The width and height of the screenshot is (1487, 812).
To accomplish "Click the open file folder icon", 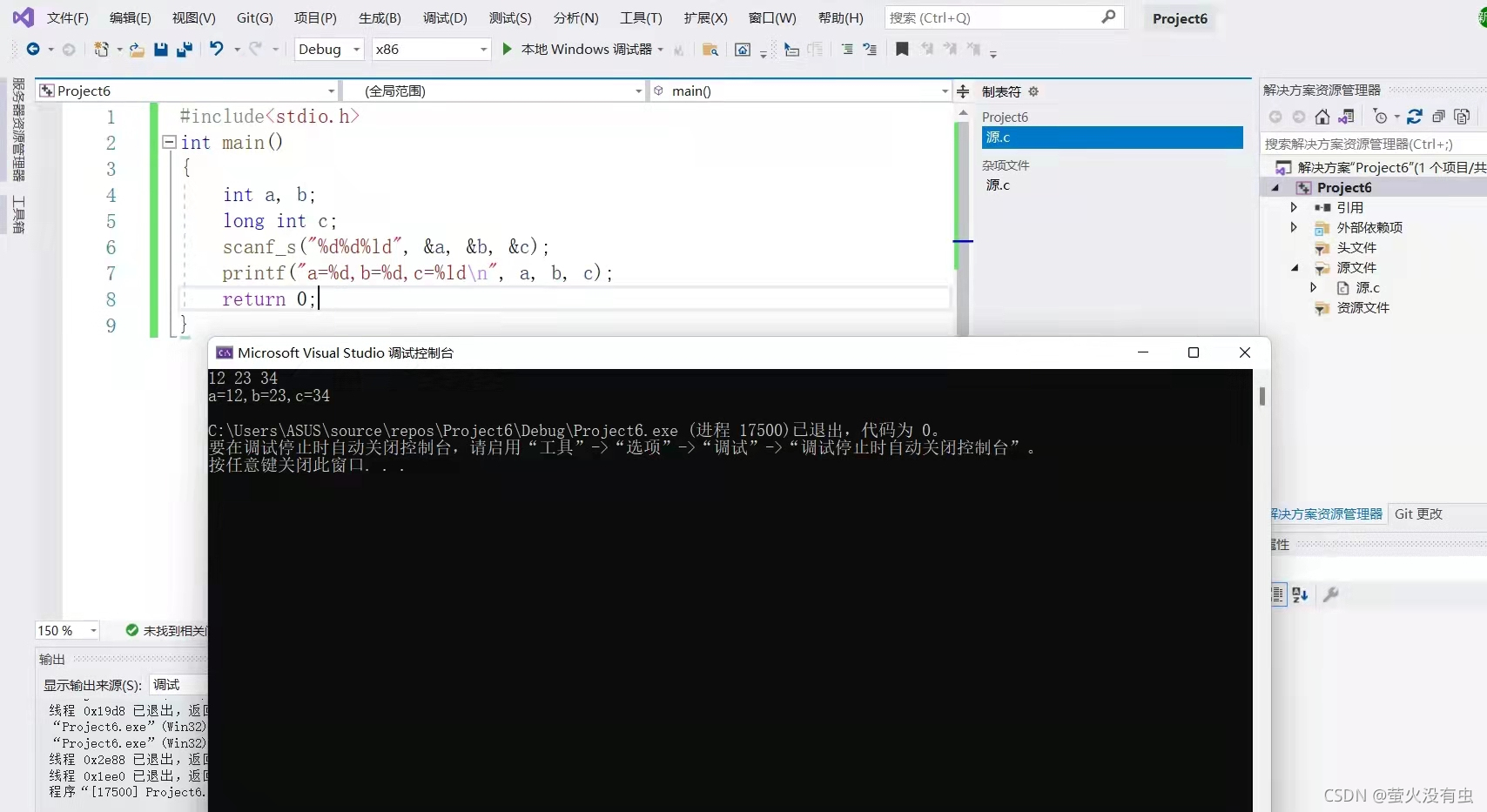I will pyautogui.click(x=137, y=50).
